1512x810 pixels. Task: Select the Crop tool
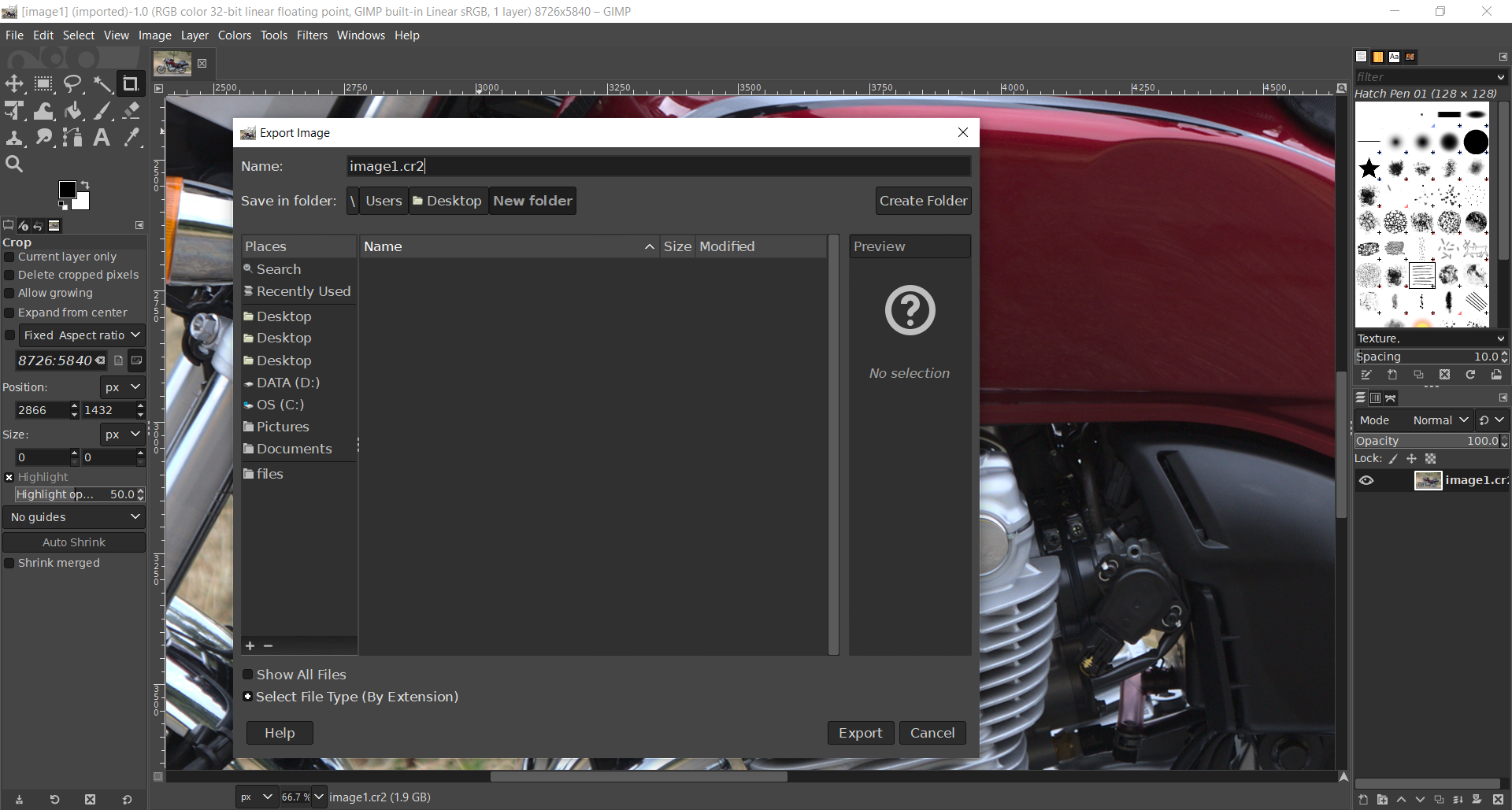[131, 84]
